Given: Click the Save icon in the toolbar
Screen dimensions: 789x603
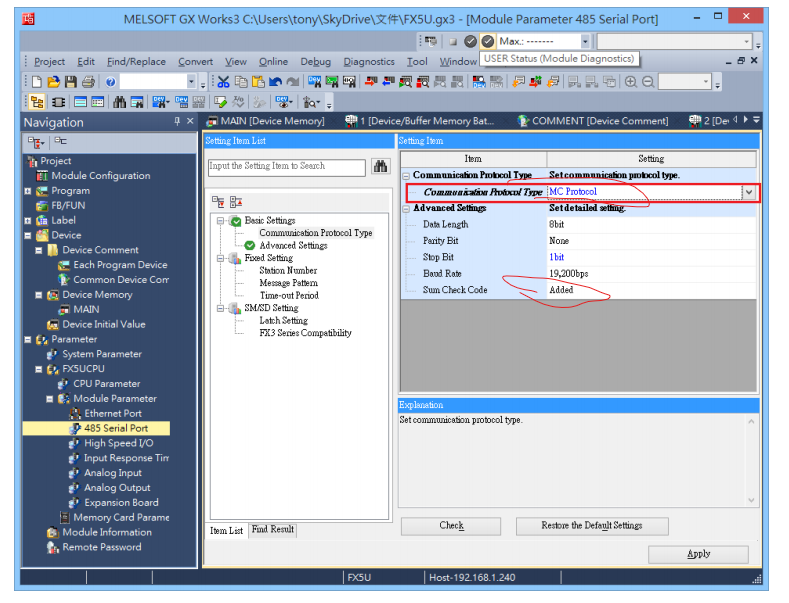Looking at the screenshot, I should [71, 82].
